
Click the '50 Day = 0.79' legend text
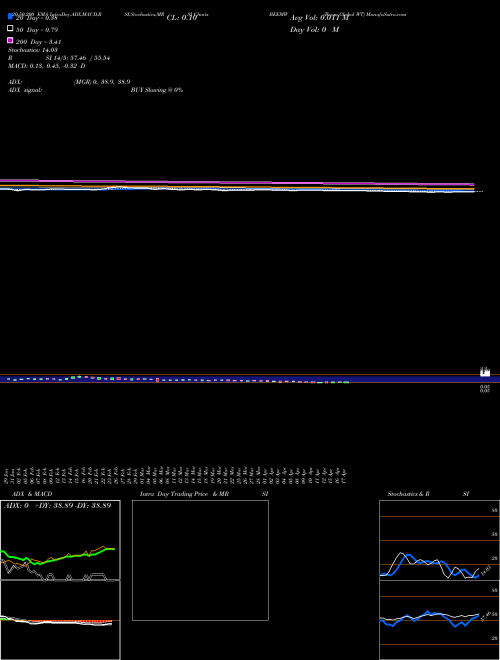pos(37,30)
